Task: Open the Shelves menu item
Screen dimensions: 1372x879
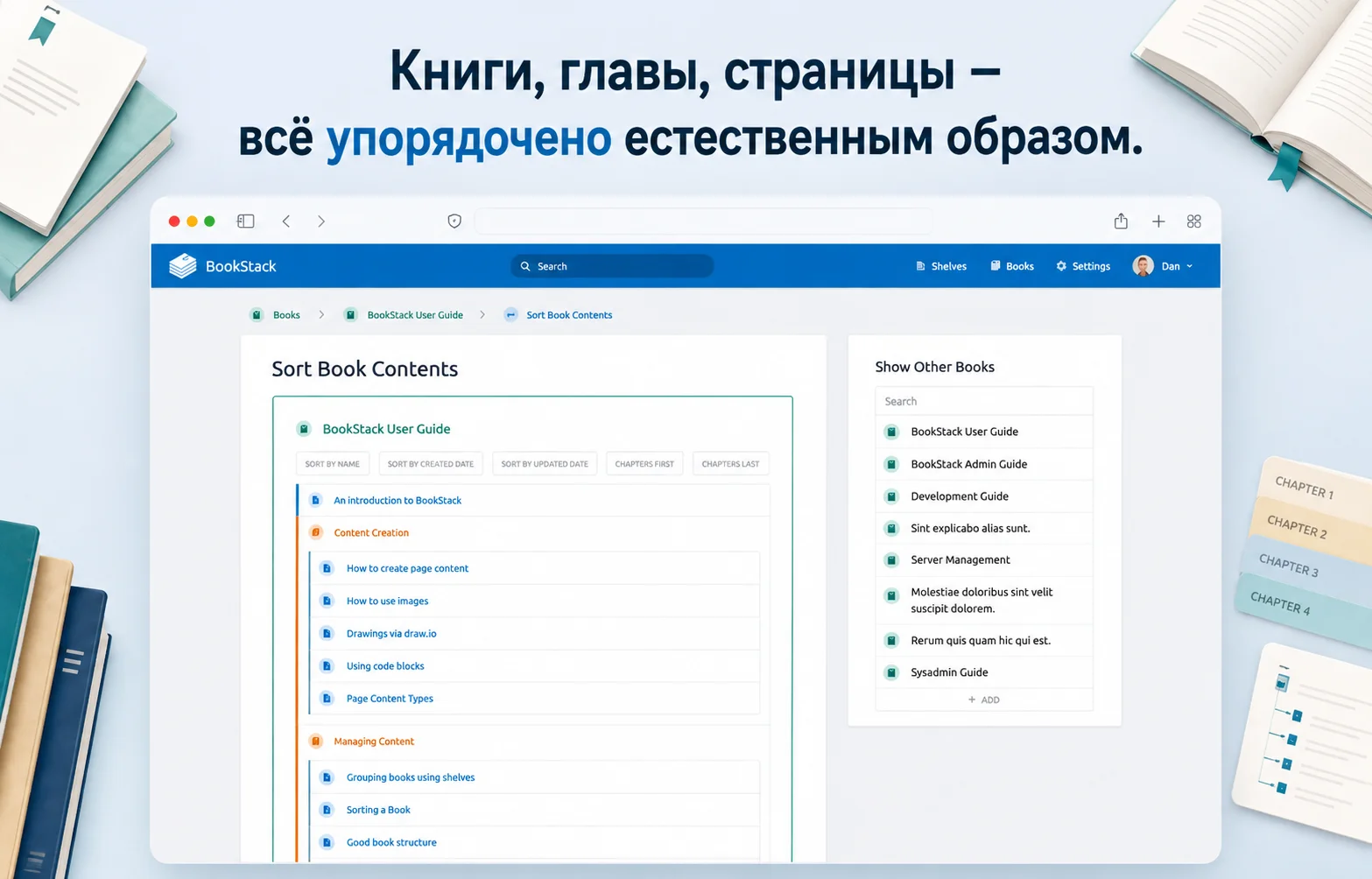Action: (x=941, y=266)
